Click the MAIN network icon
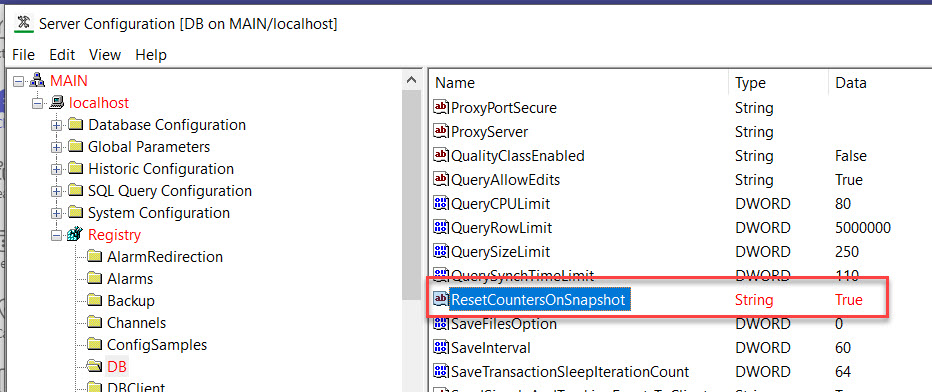The height and width of the screenshot is (392, 932). coord(37,80)
